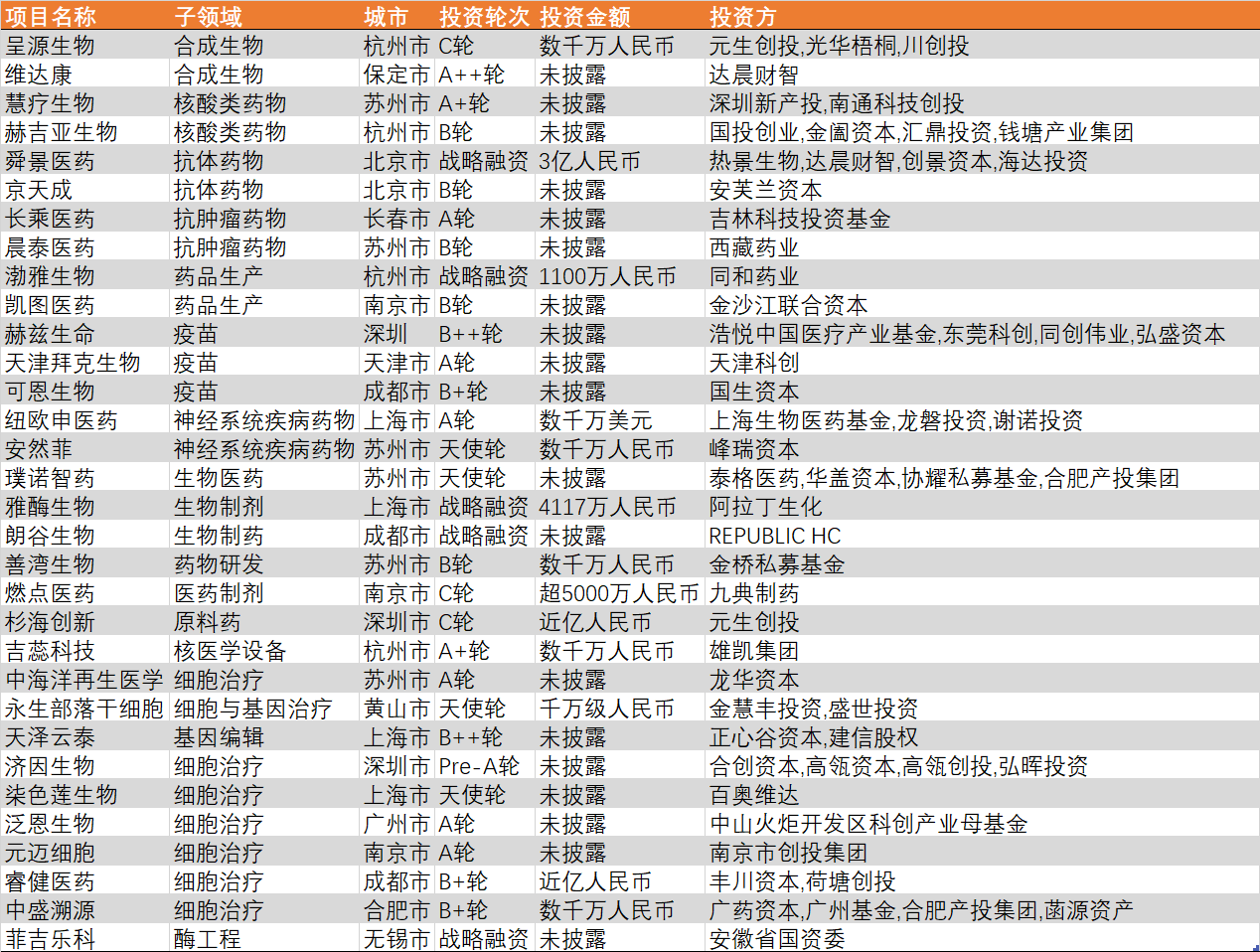
Task: Click the 投资金额 column header
Action: click(585, 17)
